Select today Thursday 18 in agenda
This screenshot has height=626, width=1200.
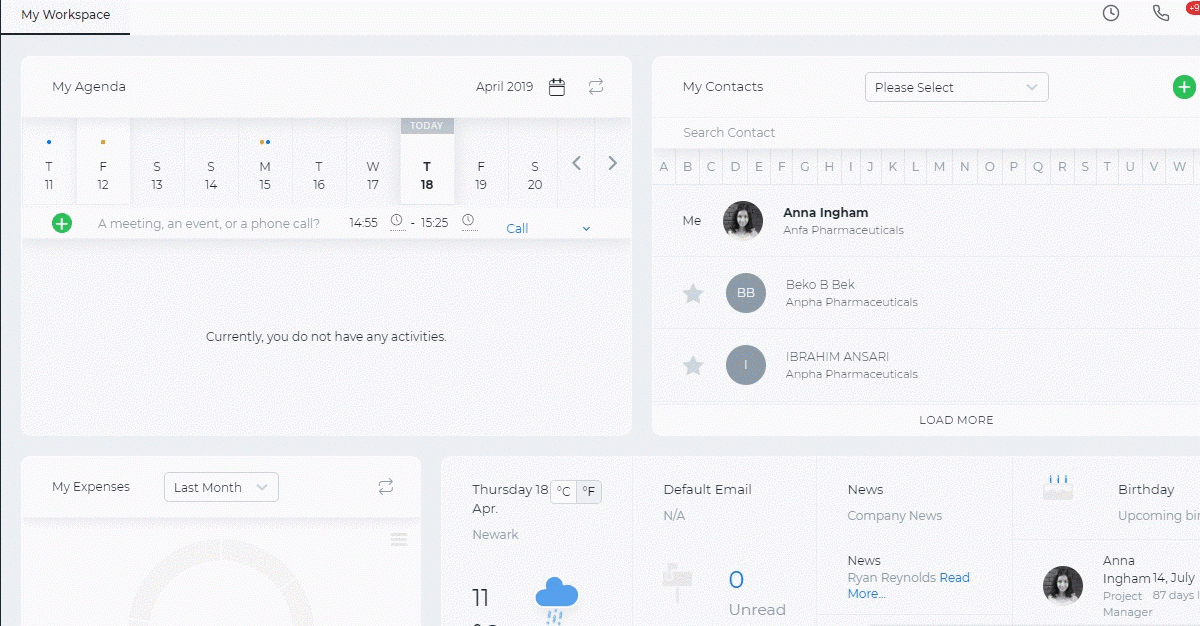[427, 162]
